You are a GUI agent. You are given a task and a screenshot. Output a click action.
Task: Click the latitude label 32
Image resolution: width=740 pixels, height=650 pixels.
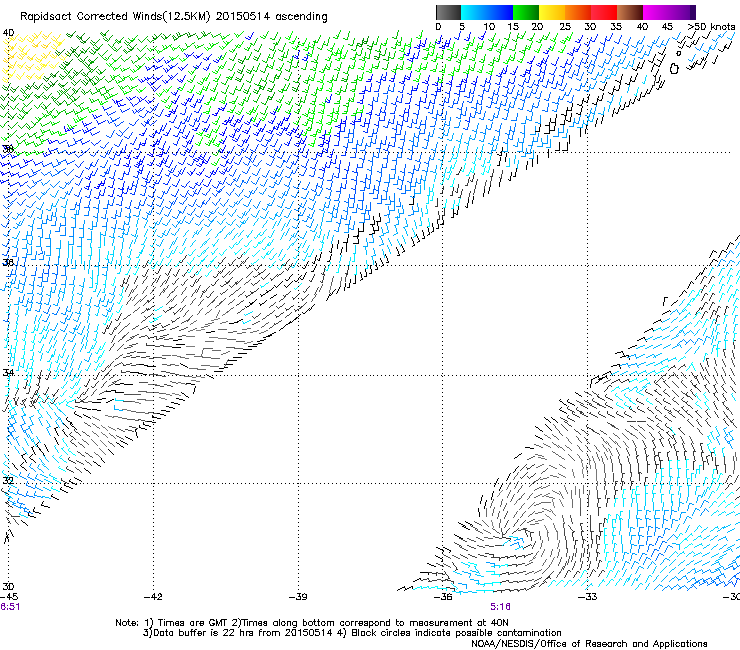click(x=8, y=480)
